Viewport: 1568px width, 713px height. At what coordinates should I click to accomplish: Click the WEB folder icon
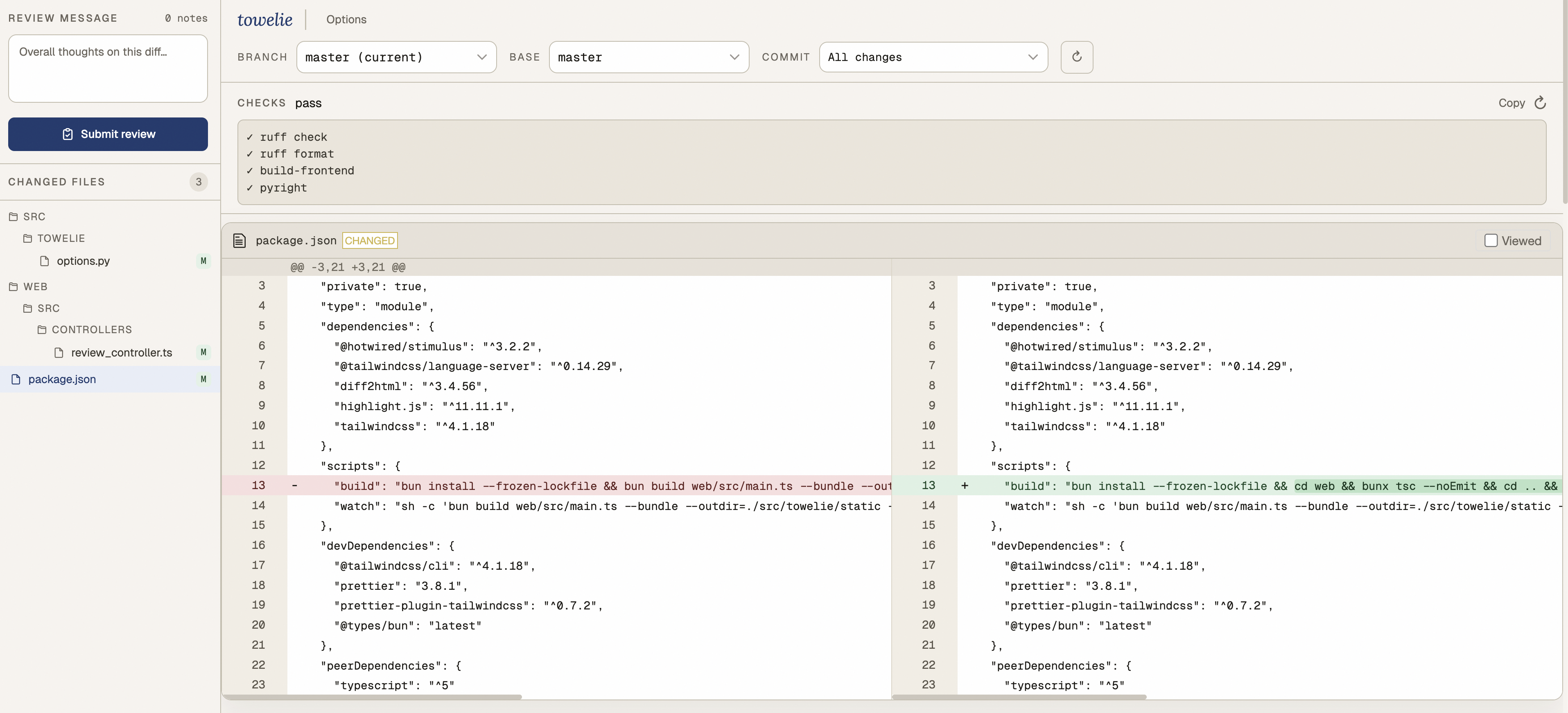pyautogui.click(x=14, y=287)
